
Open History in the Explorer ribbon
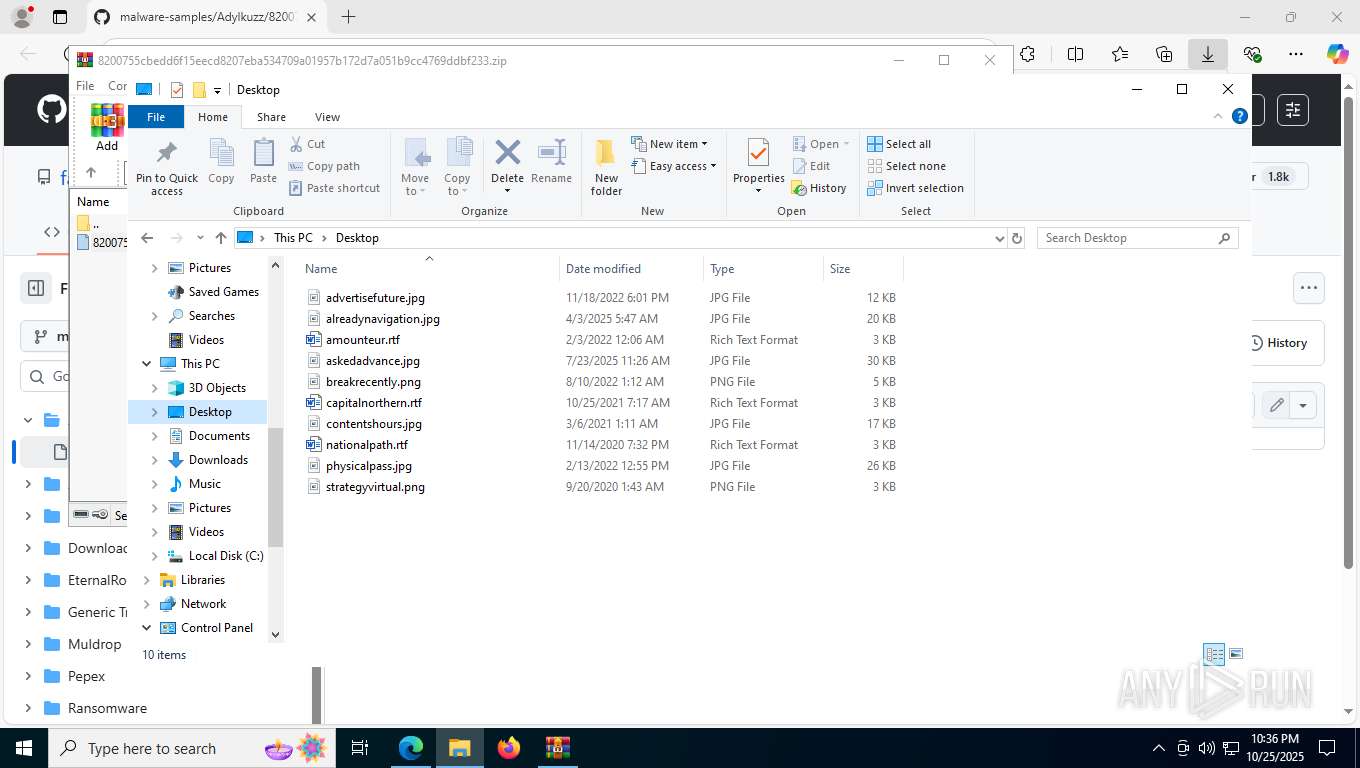(x=819, y=188)
